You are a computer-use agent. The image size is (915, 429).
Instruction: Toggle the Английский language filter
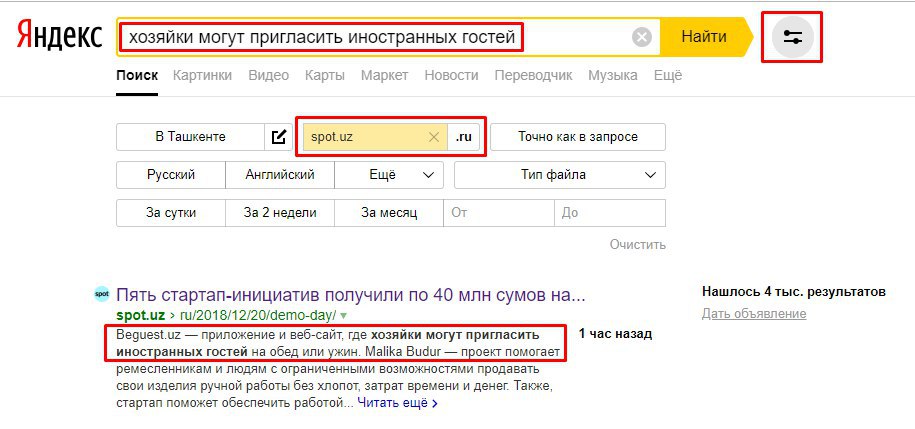click(x=280, y=175)
